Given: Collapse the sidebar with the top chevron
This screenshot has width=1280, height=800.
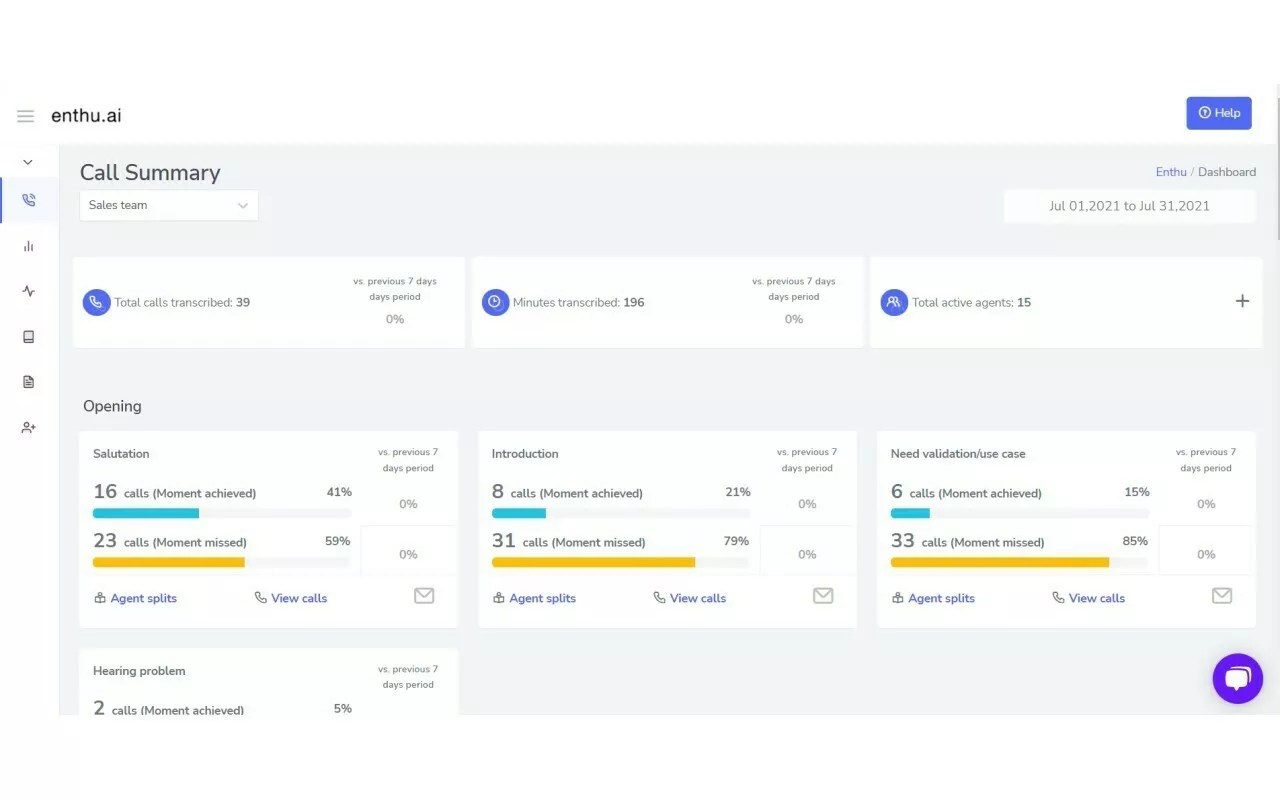Looking at the screenshot, I should [x=27, y=161].
